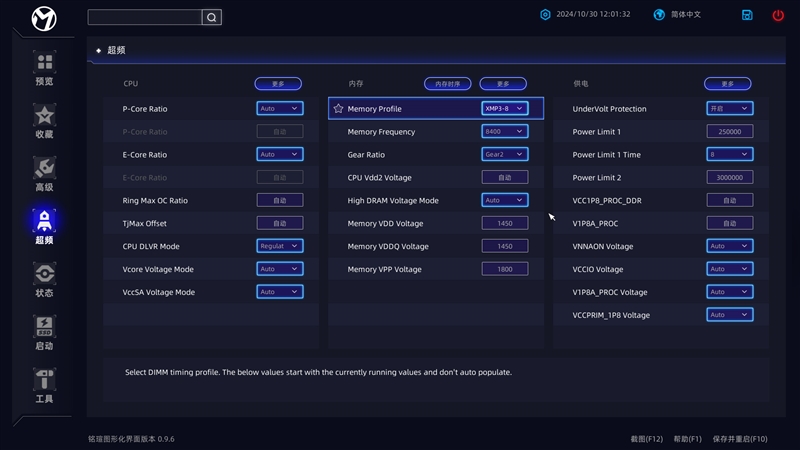
Task: Click 更多 button in the CPU column
Action: [x=277, y=84]
